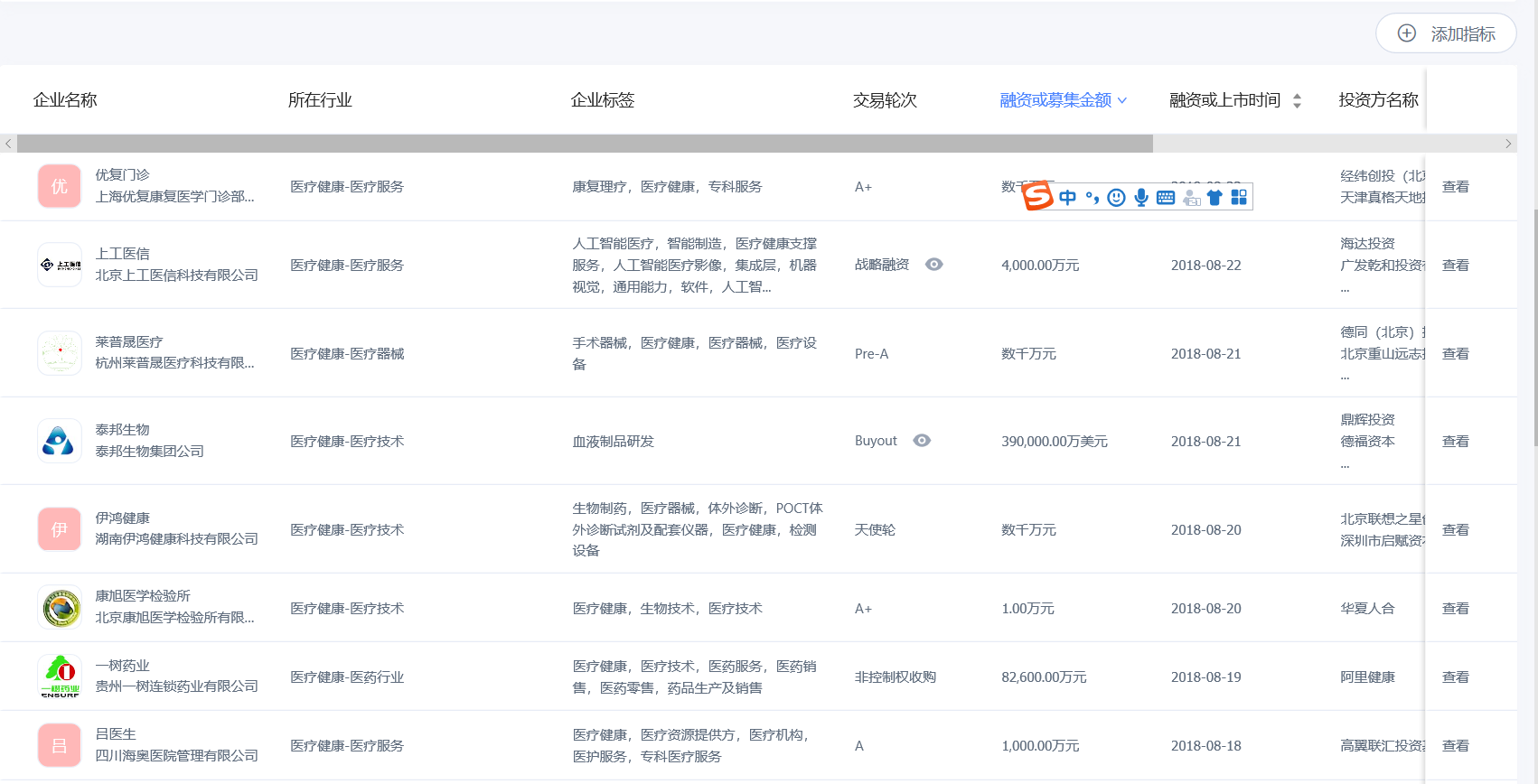
Task: Click 查看 in 吕医生 row
Action: click(x=1455, y=745)
